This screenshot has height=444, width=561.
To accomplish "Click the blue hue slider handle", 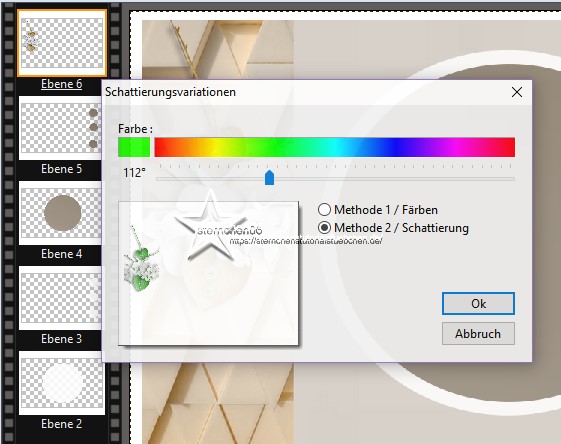I will (269, 177).
